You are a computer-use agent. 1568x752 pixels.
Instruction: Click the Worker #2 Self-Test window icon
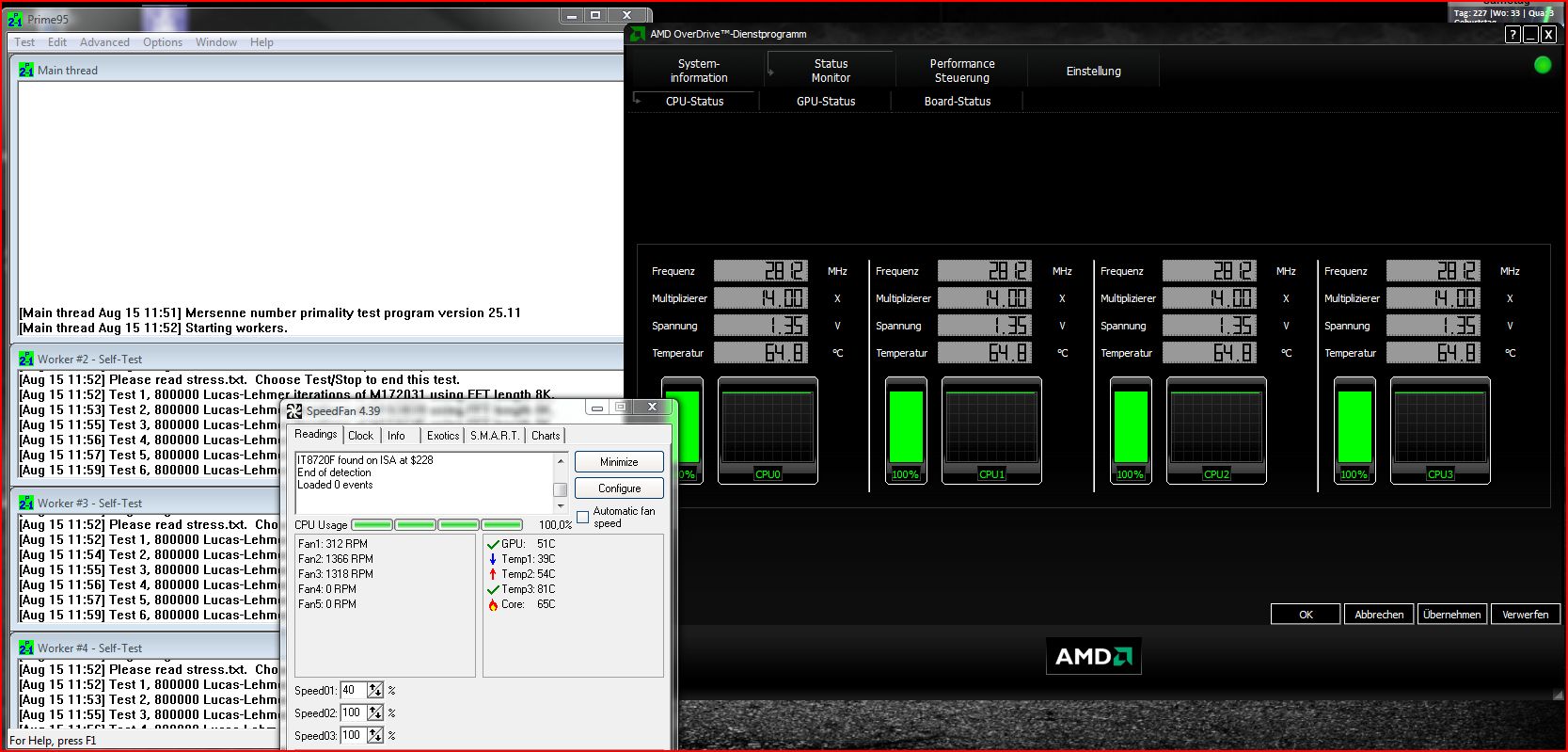[26, 360]
